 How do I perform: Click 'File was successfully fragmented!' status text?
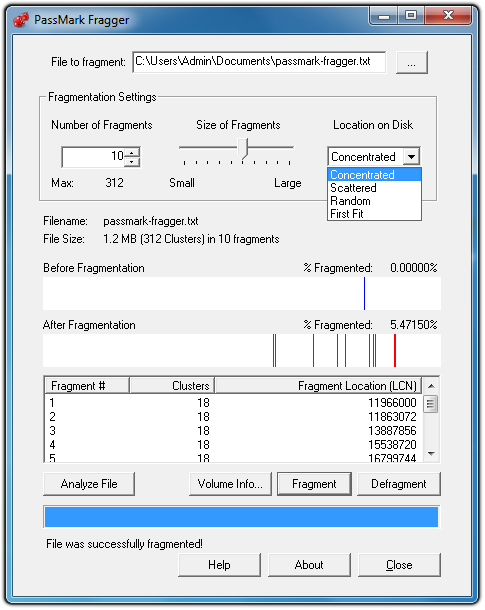tap(124, 544)
